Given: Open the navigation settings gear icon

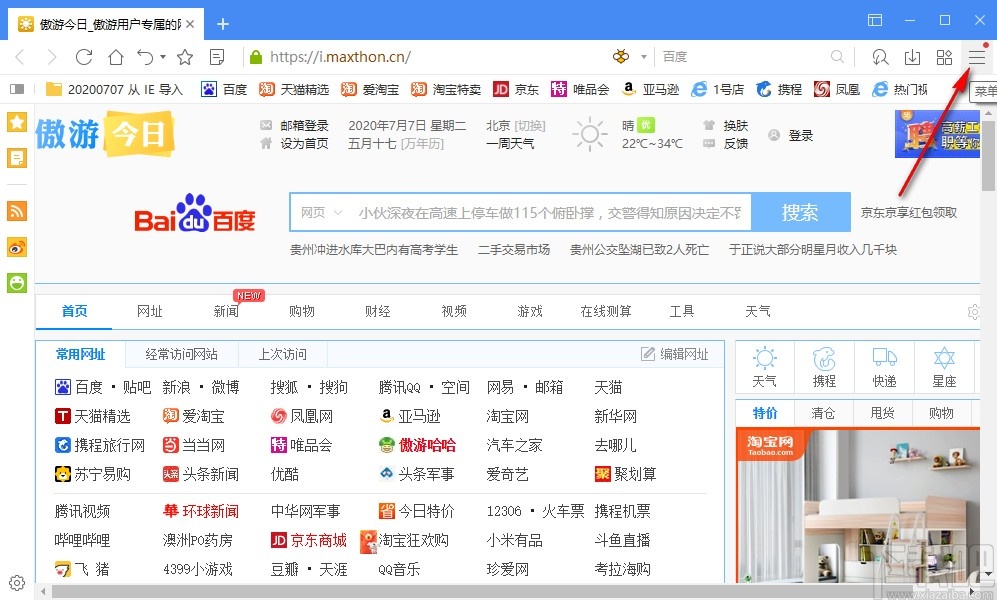Looking at the screenshot, I should pos(973,311).
